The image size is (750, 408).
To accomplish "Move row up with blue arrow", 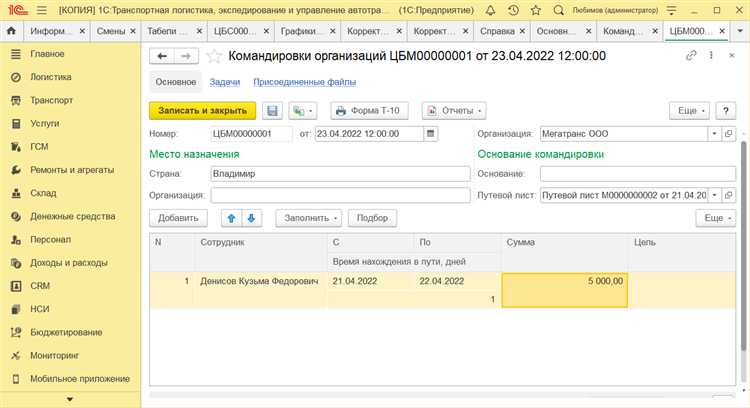I will (232, 218).
